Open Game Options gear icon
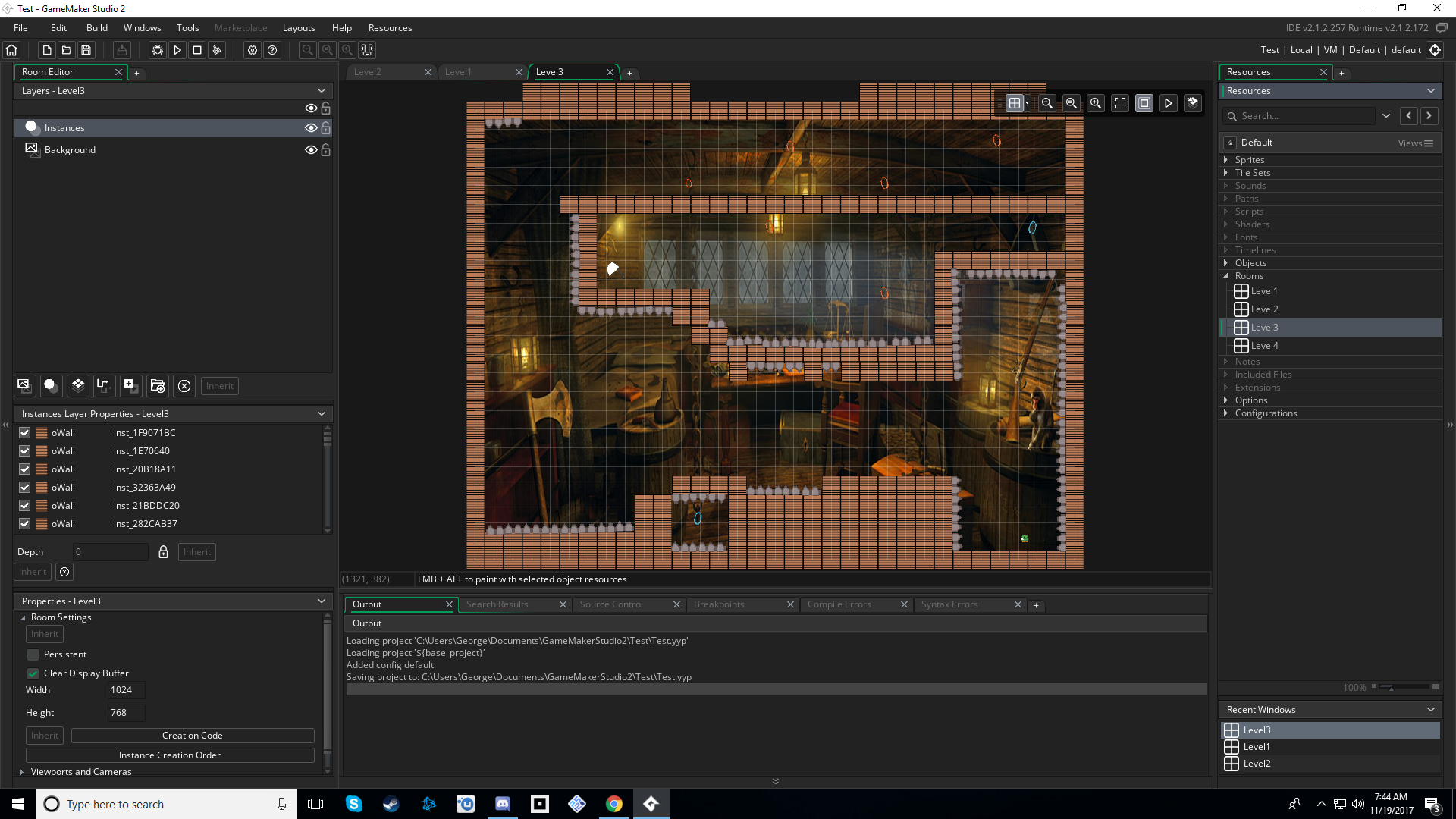Image resolution: width=1456 pixels, height=819 pixels. (253, 50)
